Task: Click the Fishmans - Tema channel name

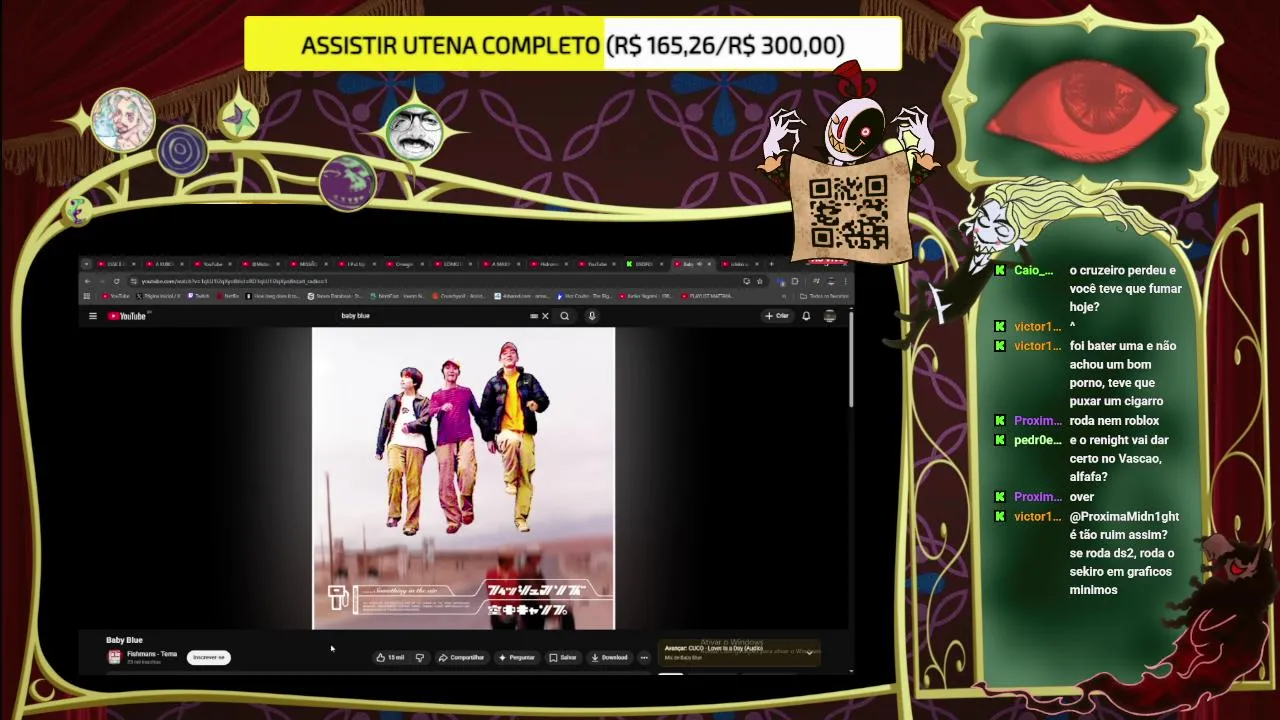Action: 152,654
